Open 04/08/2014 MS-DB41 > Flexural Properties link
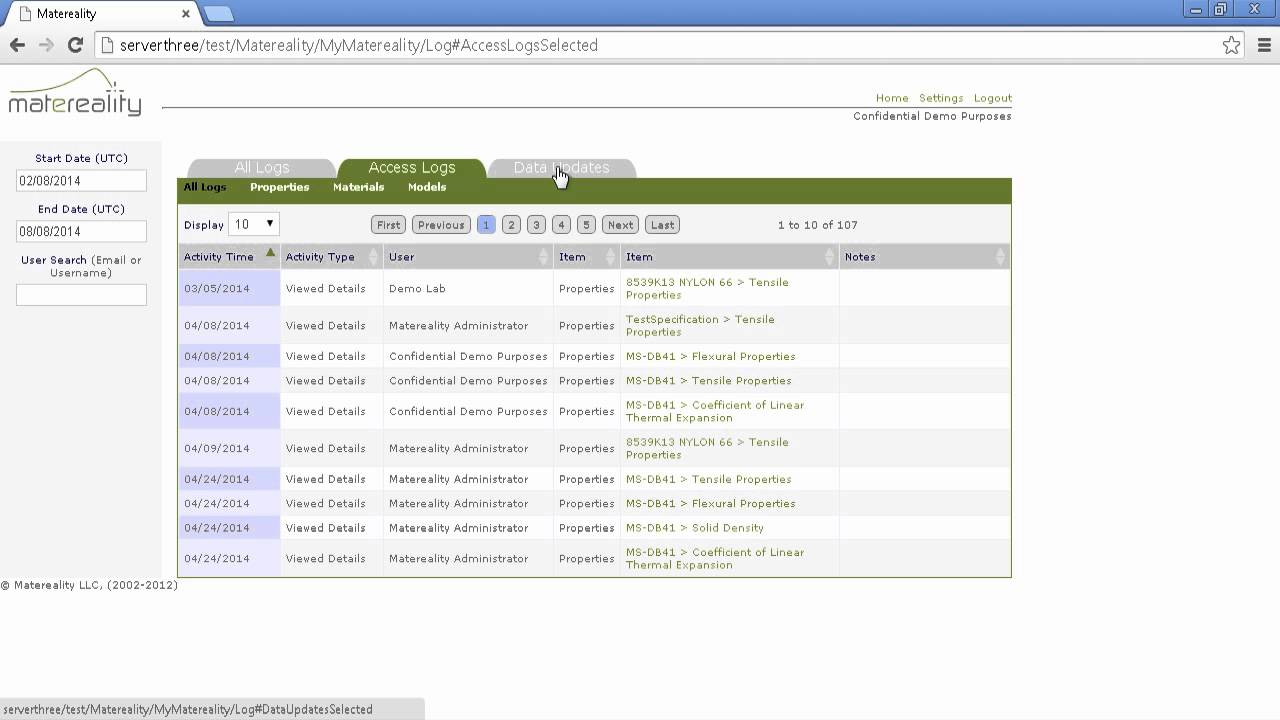 point(711,356)
